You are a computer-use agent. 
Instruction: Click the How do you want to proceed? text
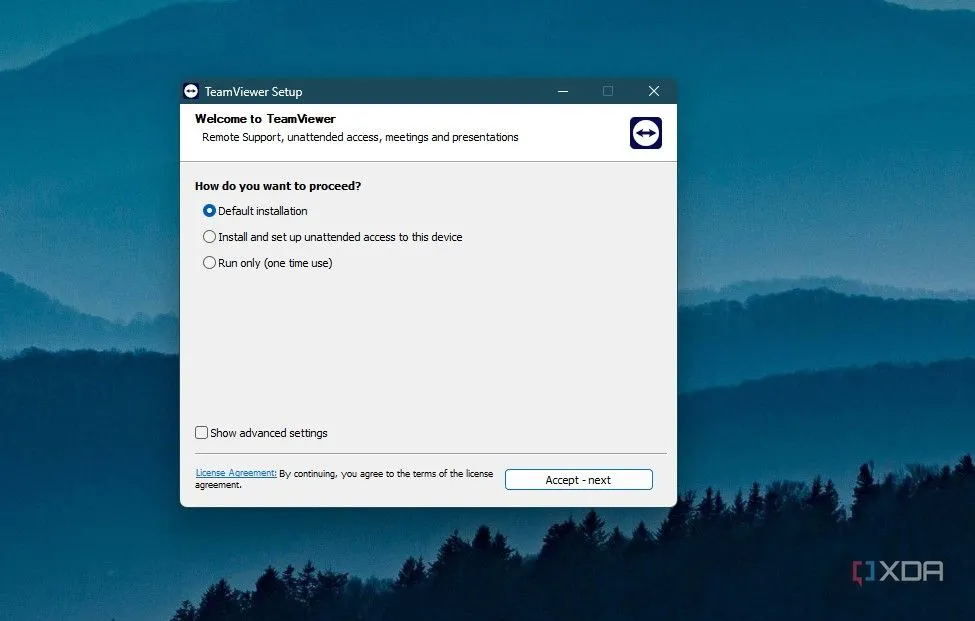(x=278, y=186)
